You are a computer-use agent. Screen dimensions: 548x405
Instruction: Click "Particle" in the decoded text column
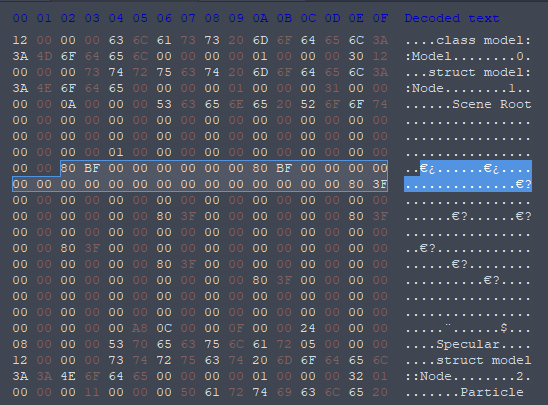492,392
